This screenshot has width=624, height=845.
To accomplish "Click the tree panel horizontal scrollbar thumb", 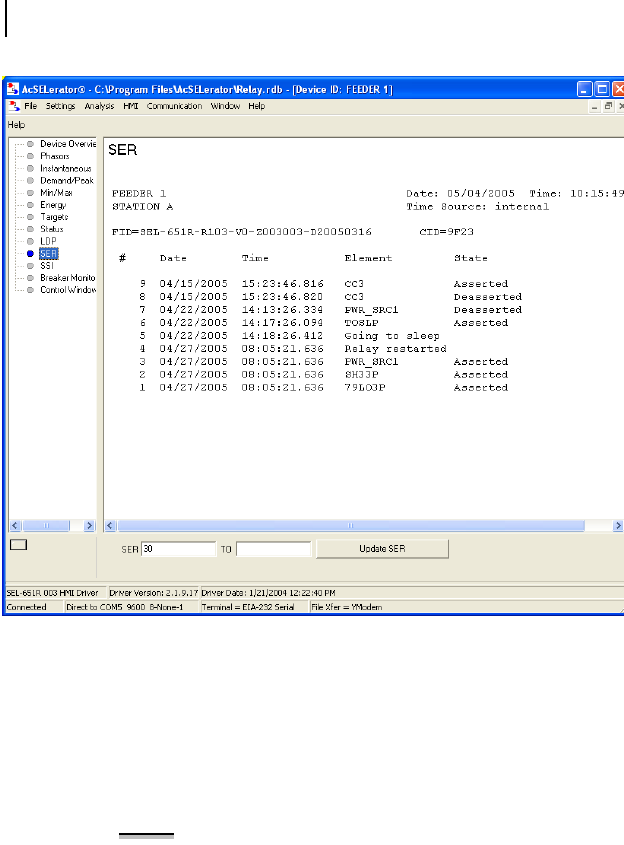I will pyautogui.click(x=46, y=525).
